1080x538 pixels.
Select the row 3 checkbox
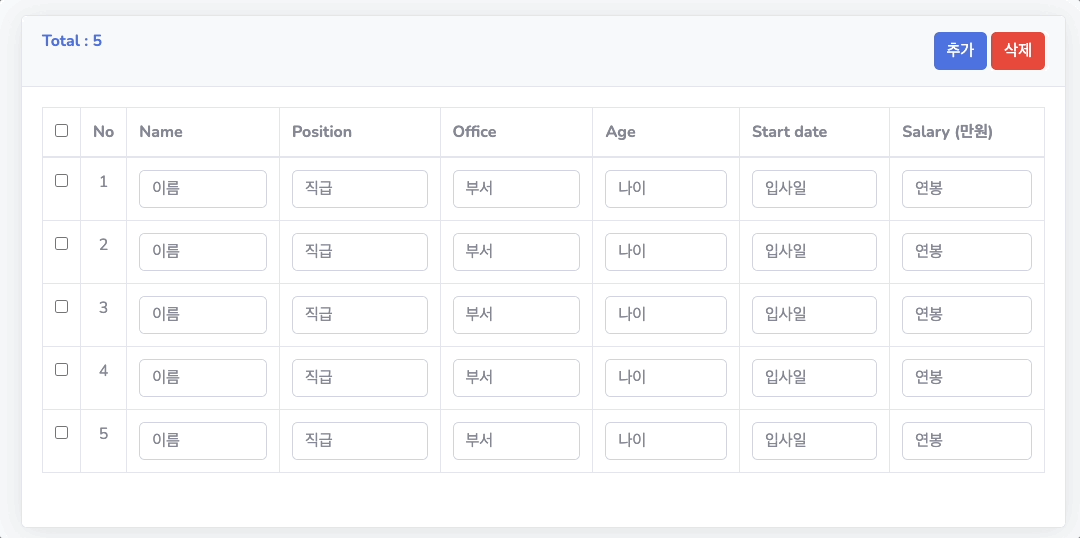point(61,307)
